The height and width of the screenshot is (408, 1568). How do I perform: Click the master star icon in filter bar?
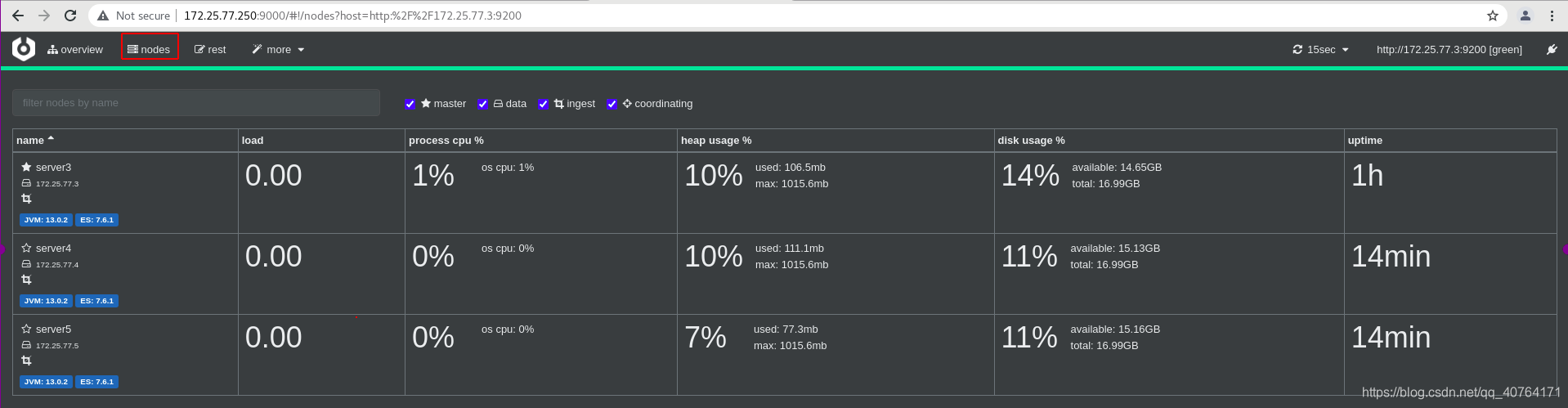pos(426,104)
